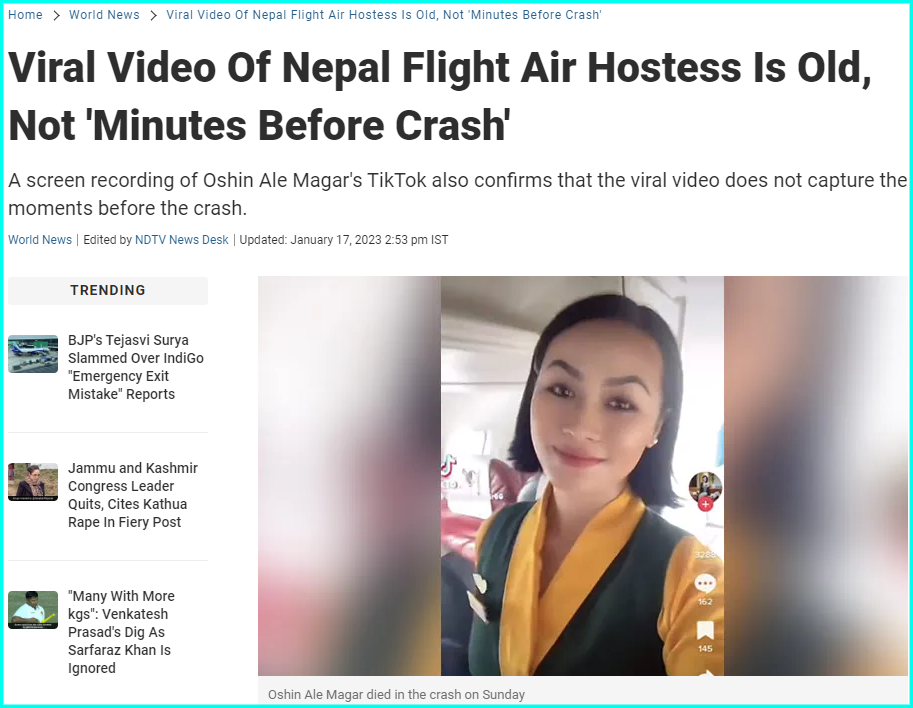Open the Home breadcrumb link

[25, 15]
